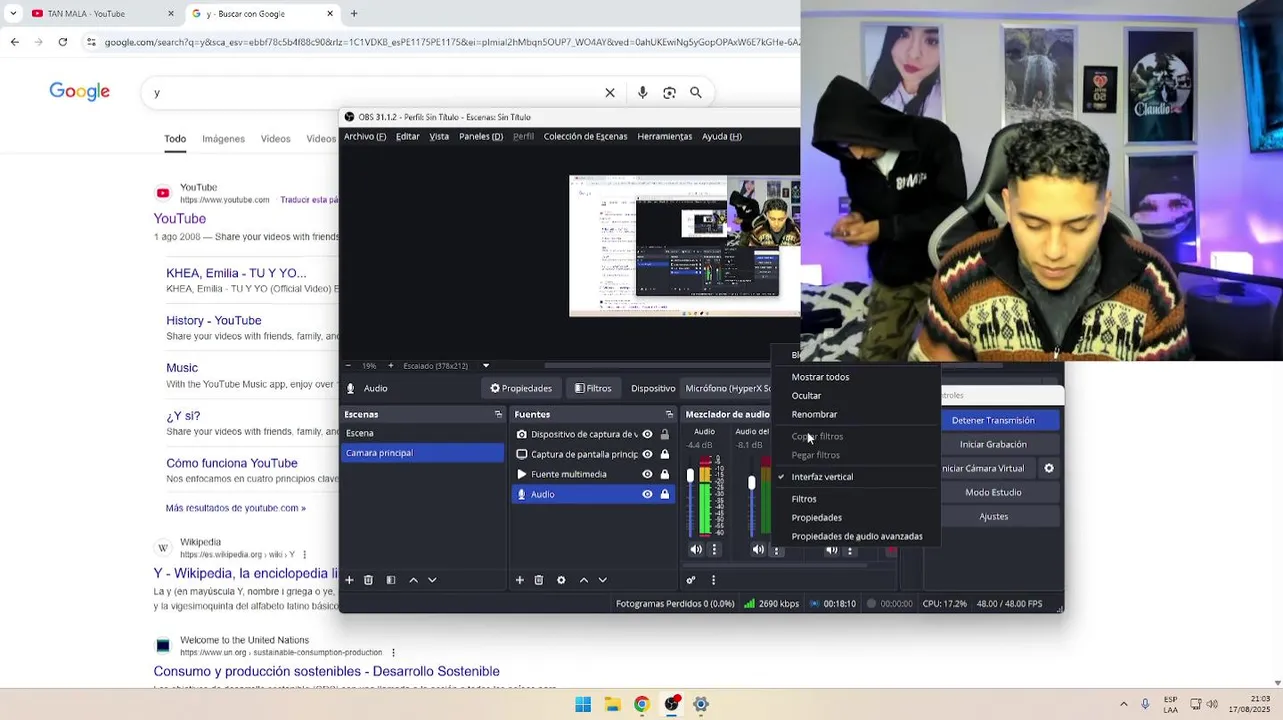Open Vista menu in OBS

click(x=439, y=136)
